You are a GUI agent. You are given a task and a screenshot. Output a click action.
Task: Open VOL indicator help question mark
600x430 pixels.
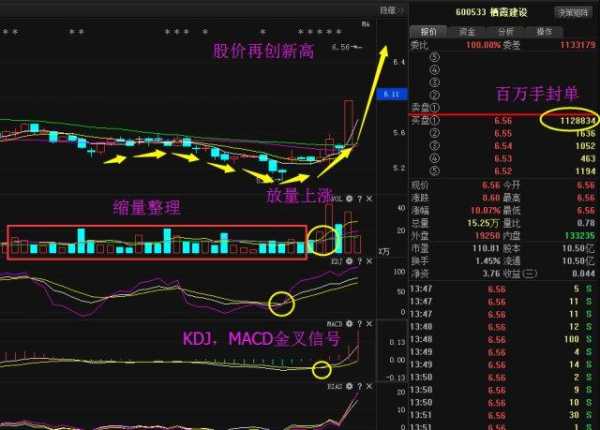tap(359, 199)
